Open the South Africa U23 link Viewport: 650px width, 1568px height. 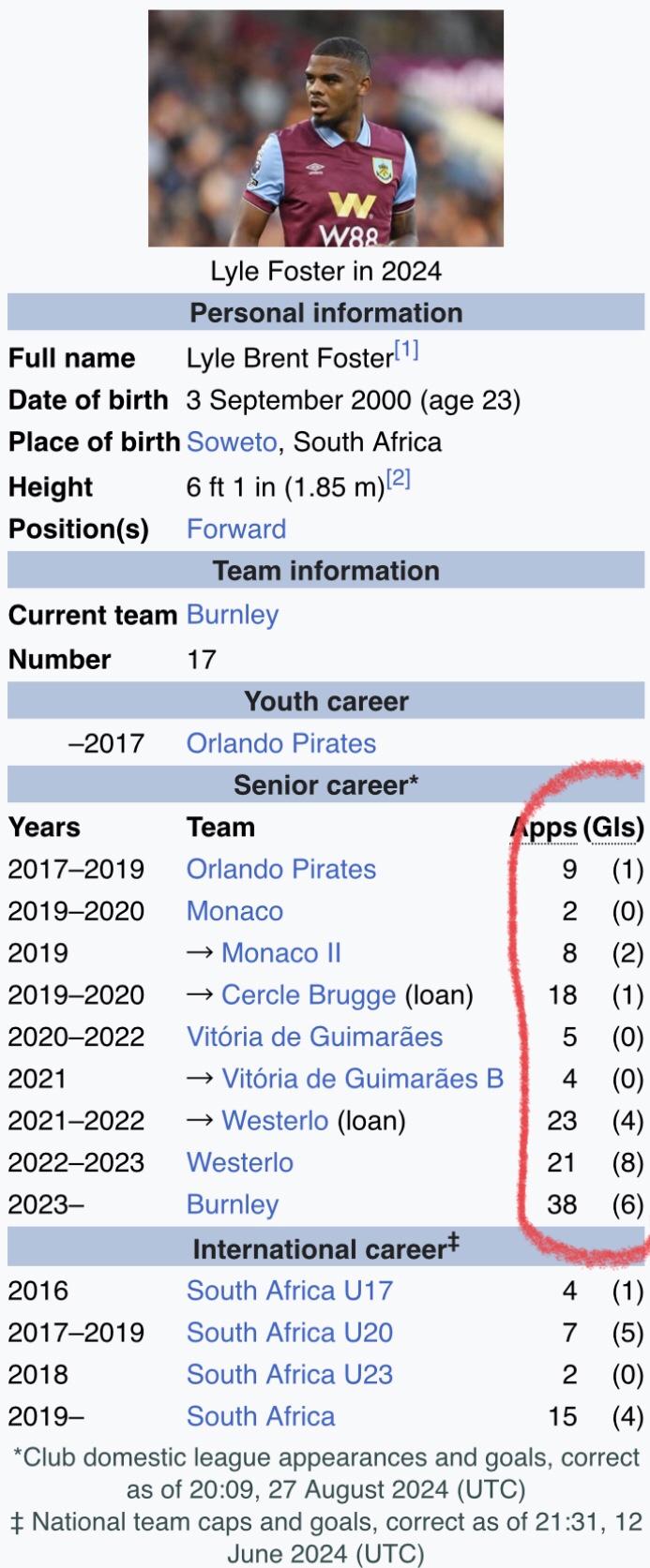(290, 1375)
